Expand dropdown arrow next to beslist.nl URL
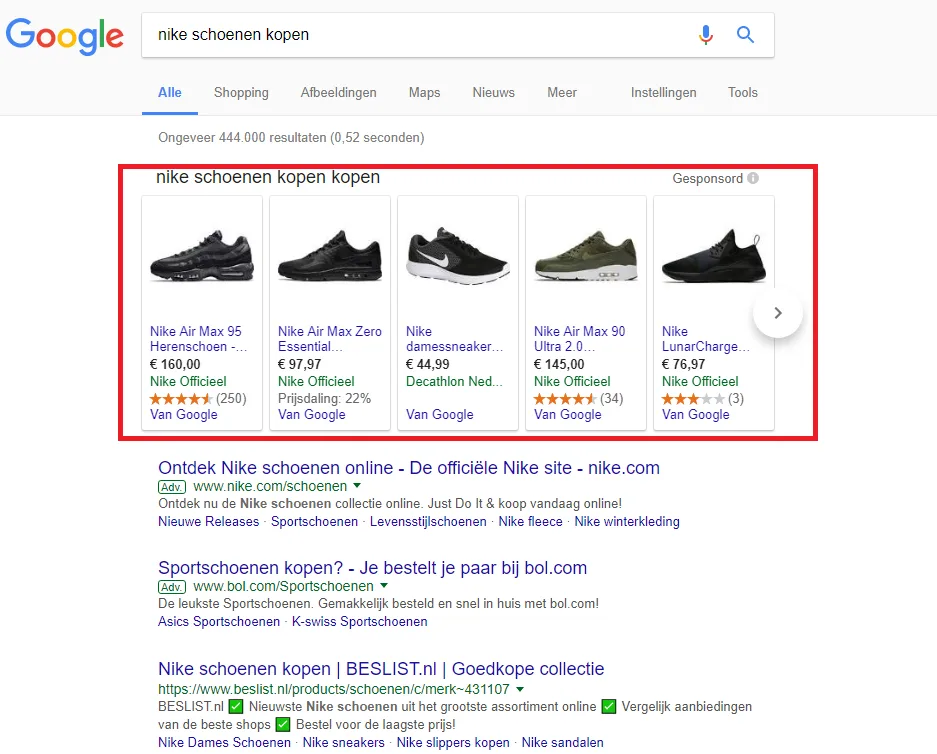This screenshot has width=937, height=754. pyautogui.click(x=520, y=688)
